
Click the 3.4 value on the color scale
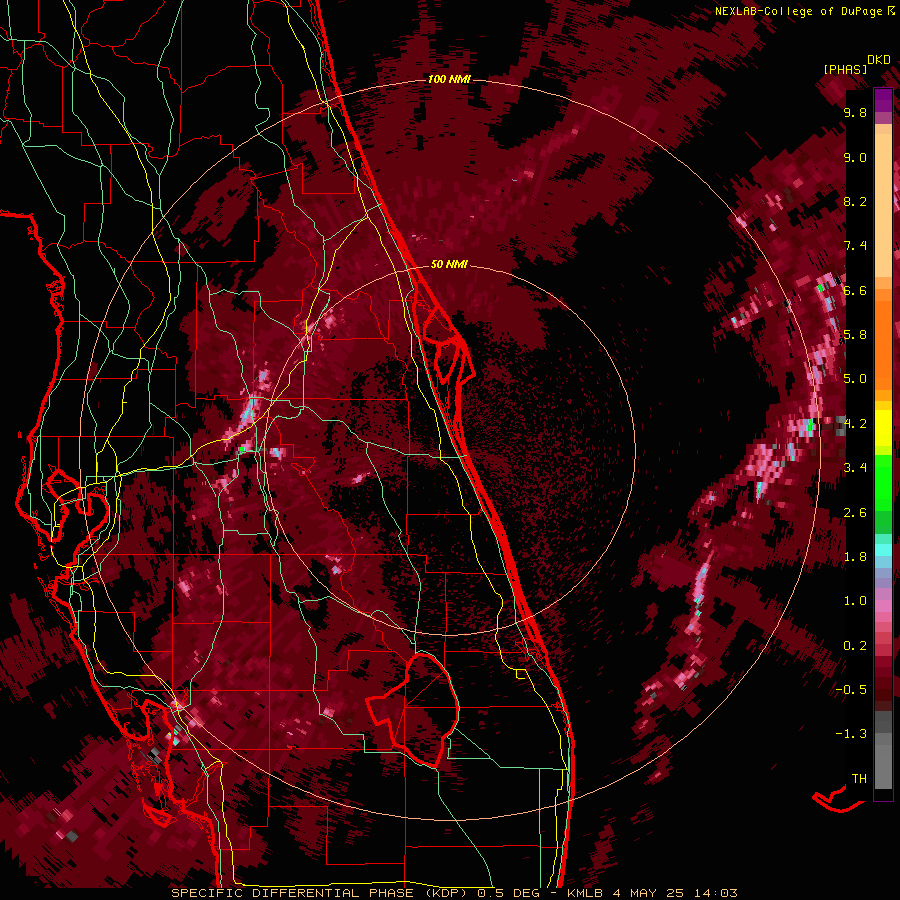(x=855, y=468)
